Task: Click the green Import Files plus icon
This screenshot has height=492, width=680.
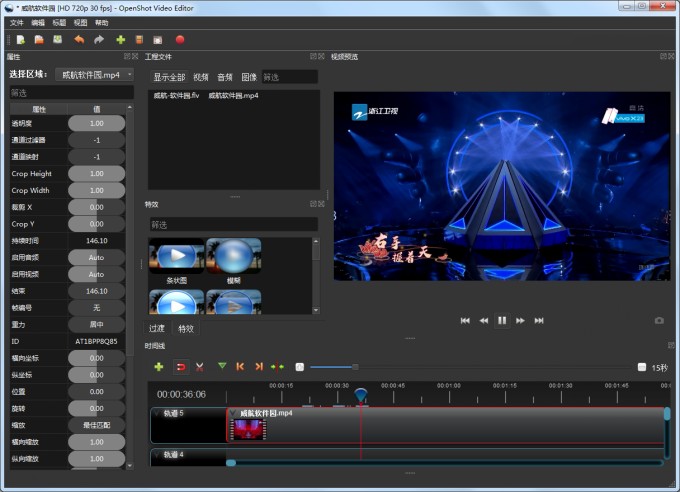Action: [121, 40]
